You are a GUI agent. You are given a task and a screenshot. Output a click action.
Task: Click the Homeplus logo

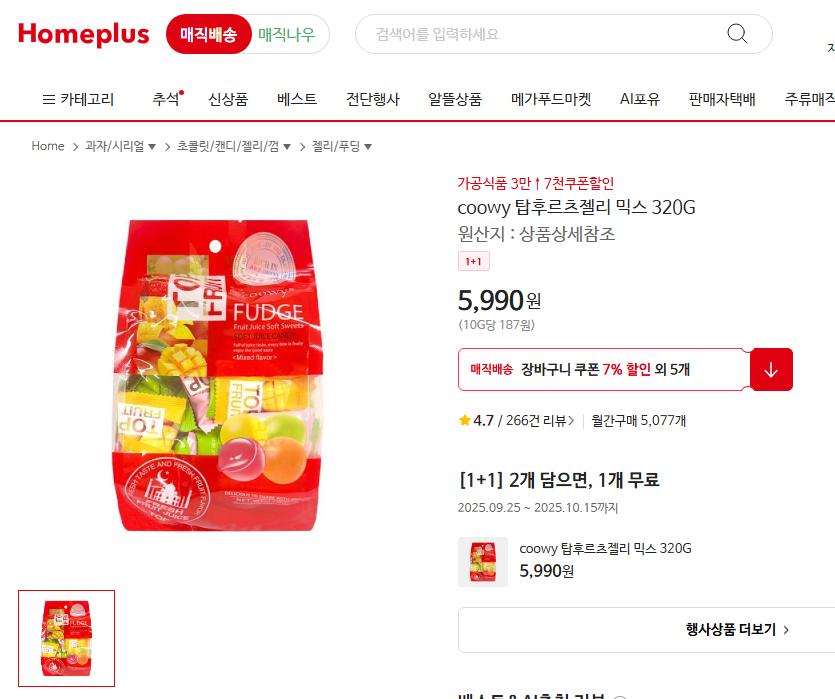pyautogui.click(x=84, y=34)
